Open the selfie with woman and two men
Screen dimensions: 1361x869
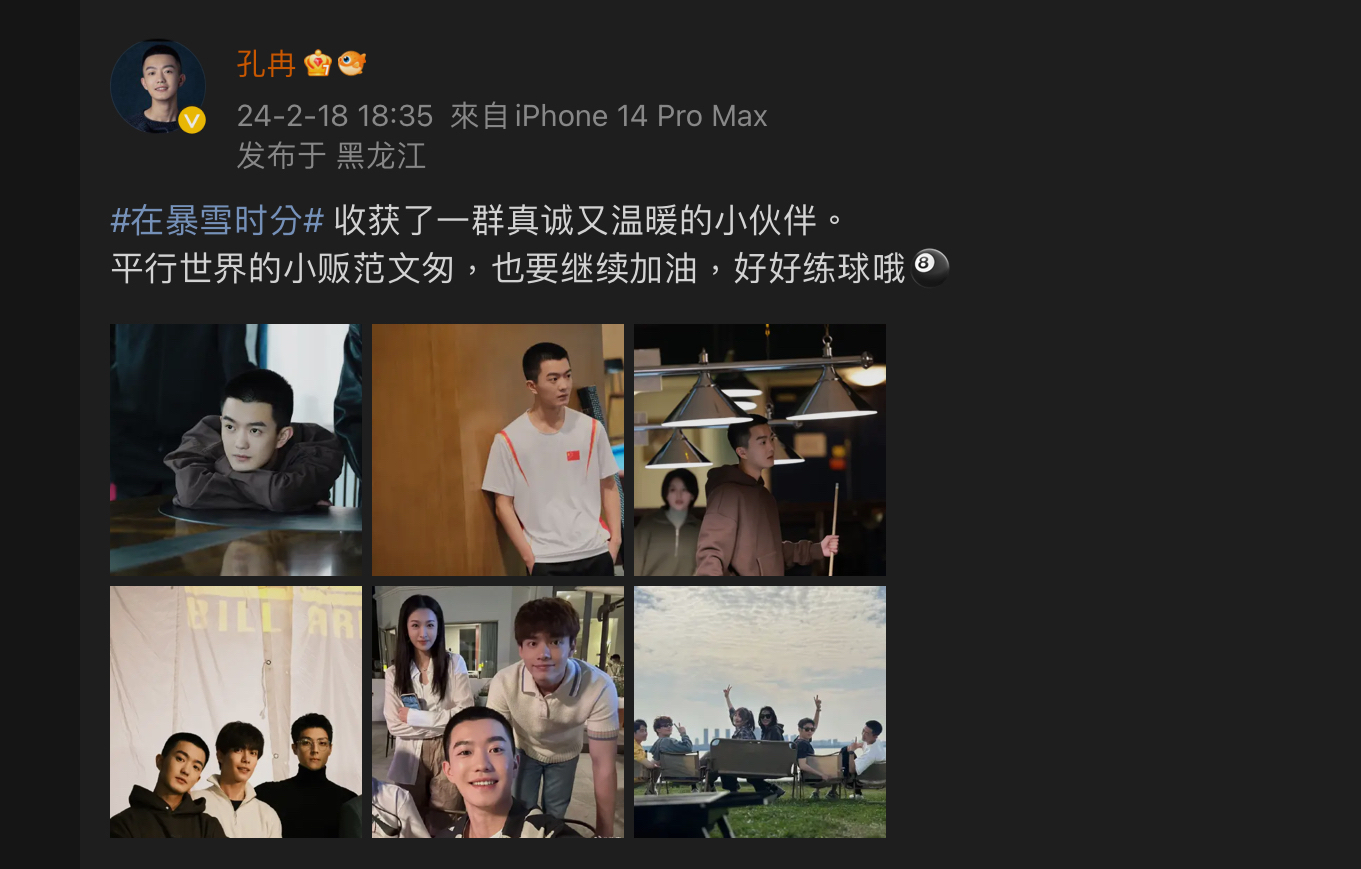click(x=498, y=712)
